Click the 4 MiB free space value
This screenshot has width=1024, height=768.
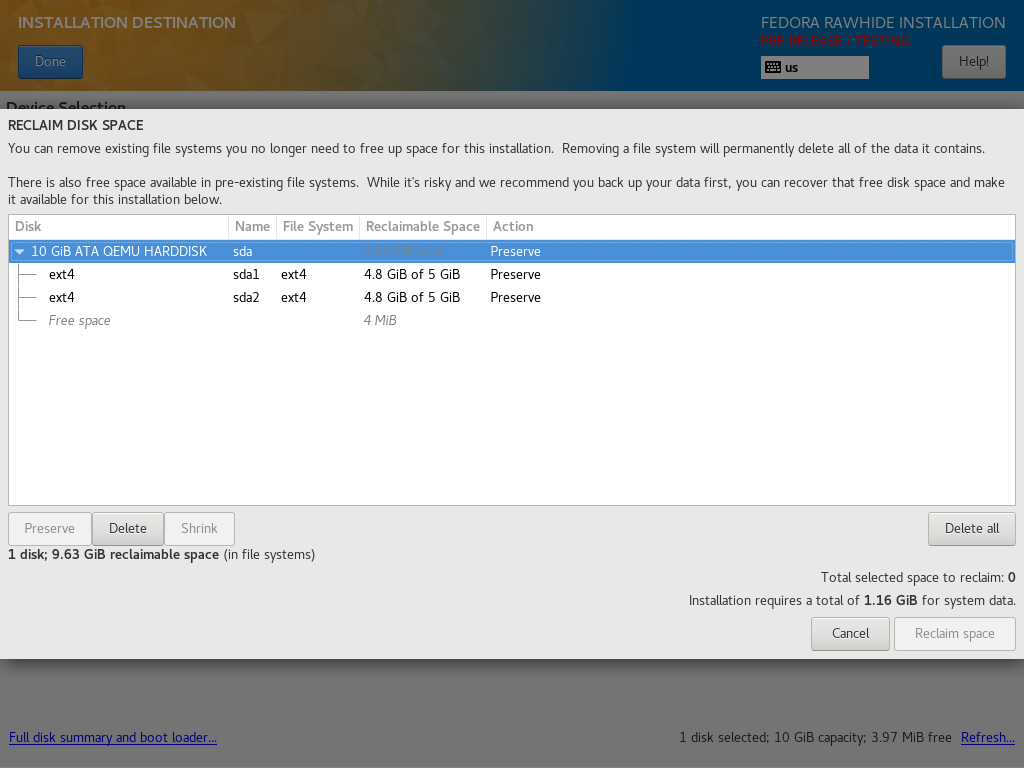click(x=380, y=320)
